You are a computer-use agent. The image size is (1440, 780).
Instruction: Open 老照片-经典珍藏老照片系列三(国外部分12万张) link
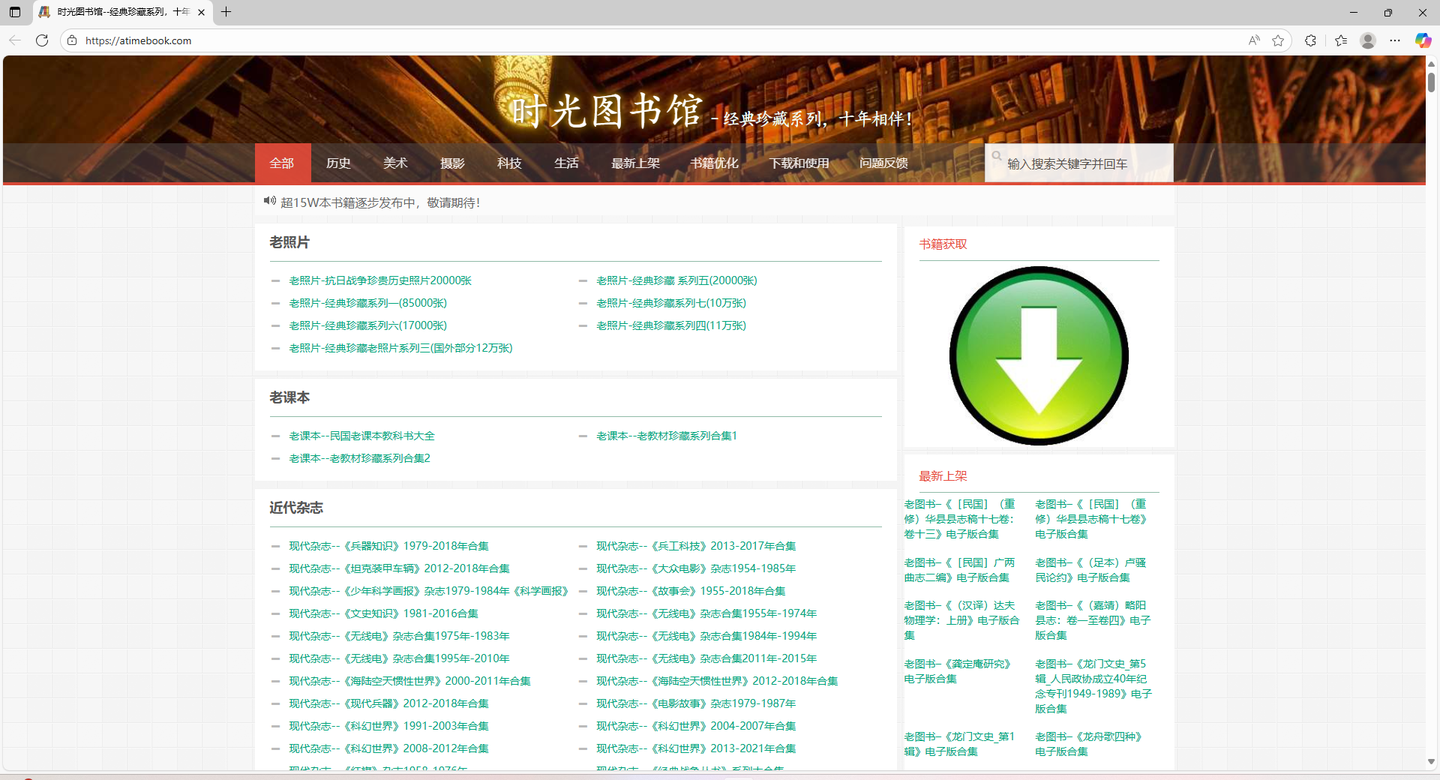(401, 348)
